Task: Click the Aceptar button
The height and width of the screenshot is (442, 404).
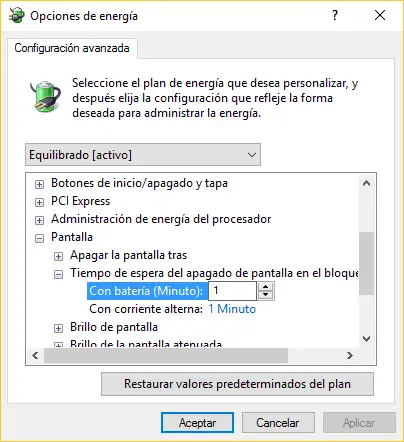Action: pos(197,423)
